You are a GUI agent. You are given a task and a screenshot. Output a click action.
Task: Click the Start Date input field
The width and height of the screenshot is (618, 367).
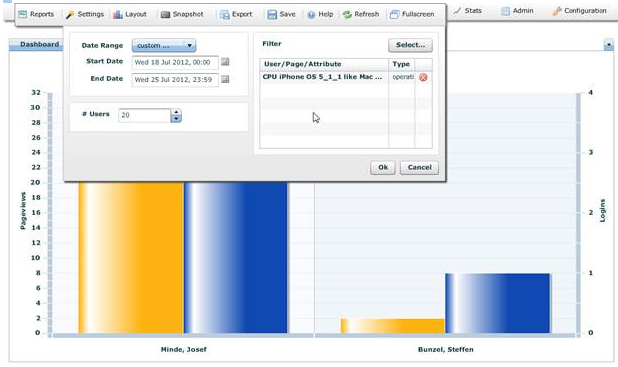(175, 62)
